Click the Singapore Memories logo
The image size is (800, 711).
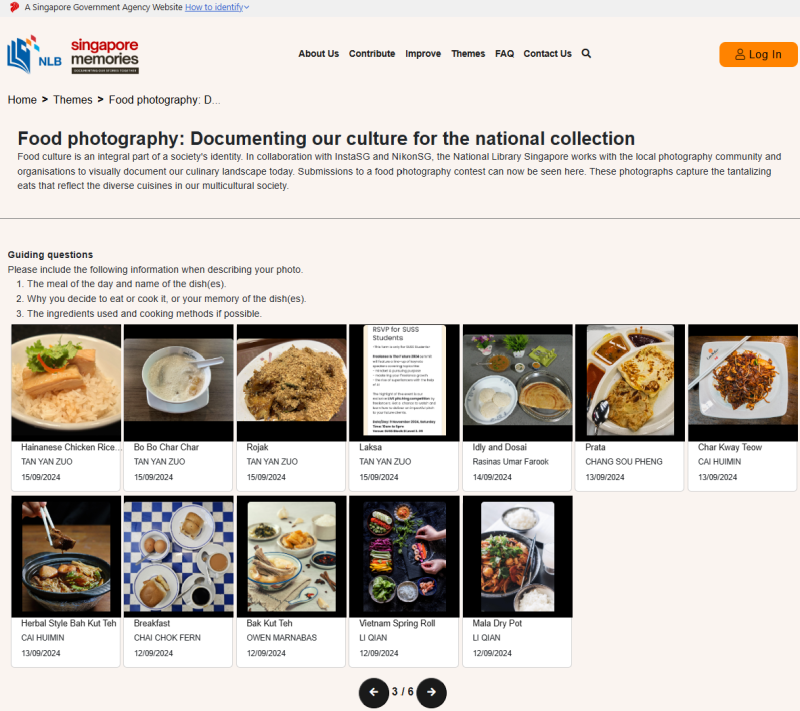(104, 55)
